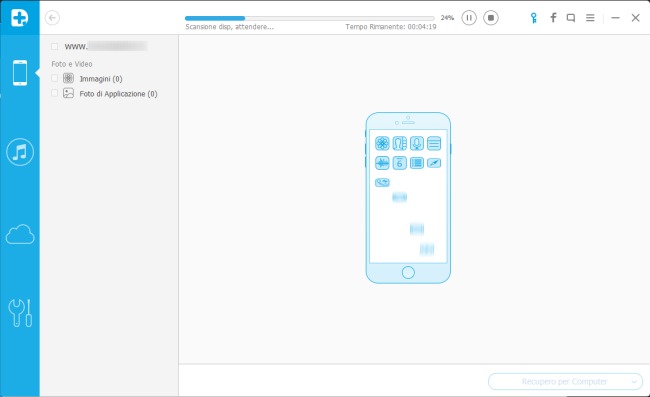650x397 pixels.
Task: Click the scan progress bar
Action: coord(309,18)
